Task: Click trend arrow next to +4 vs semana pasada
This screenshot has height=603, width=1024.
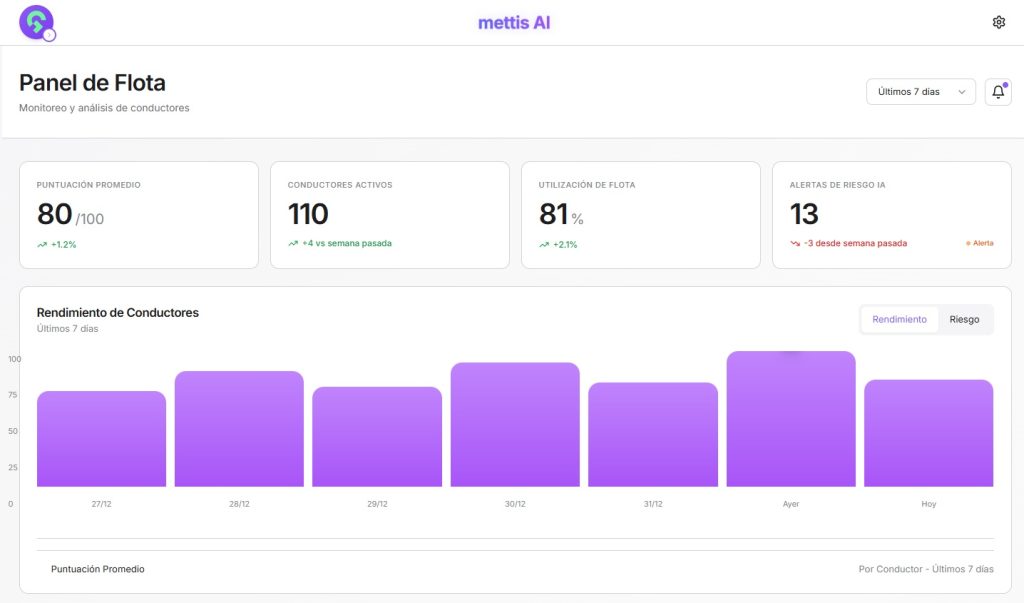Action: coord(293,243)
